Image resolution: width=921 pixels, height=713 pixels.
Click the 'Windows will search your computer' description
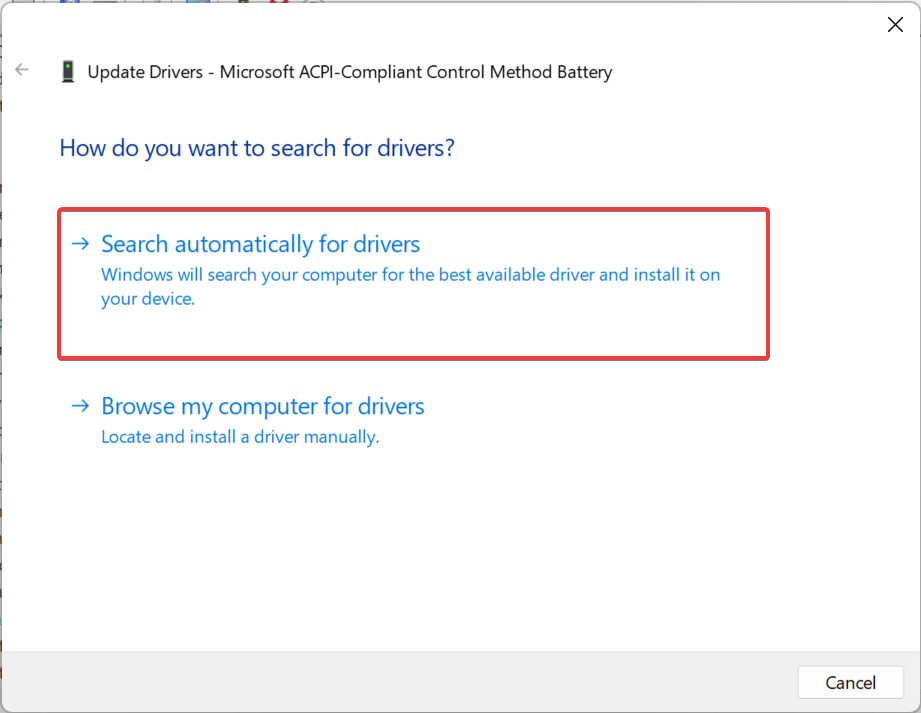[410, 274]
